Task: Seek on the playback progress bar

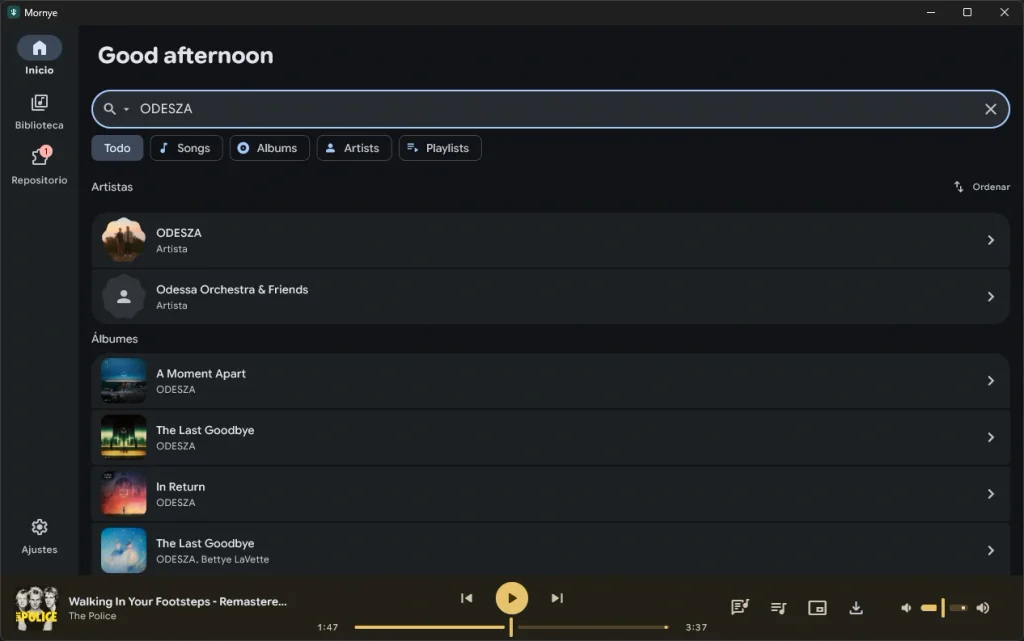Action: point(511,627)
